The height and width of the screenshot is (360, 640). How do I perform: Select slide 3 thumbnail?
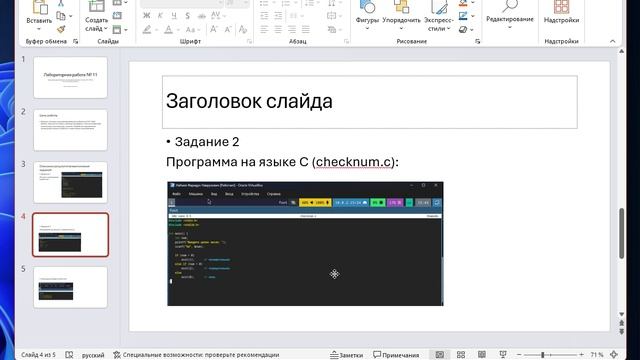point(70,182)
